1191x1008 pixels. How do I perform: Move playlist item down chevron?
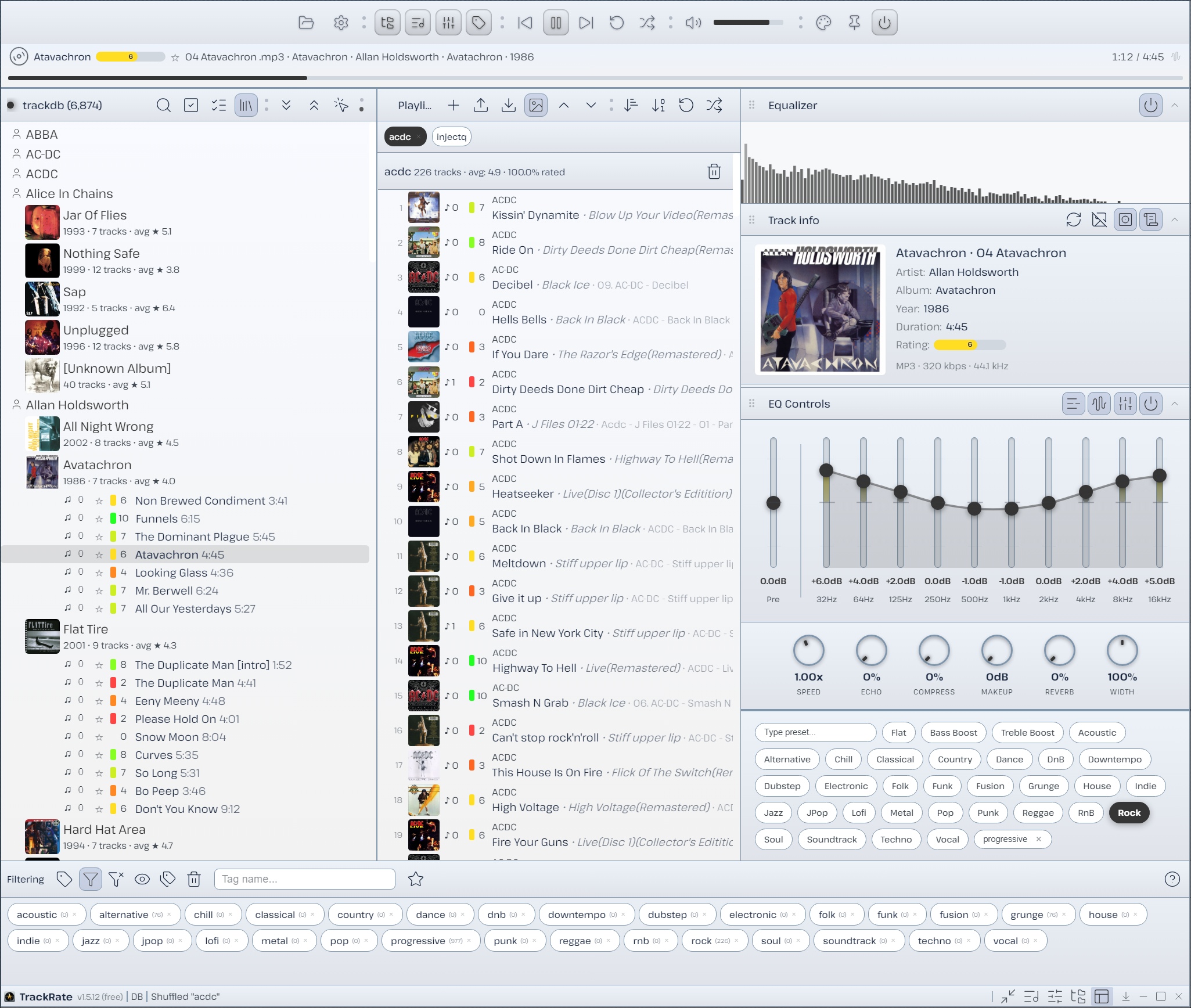(x=591, y=105)
